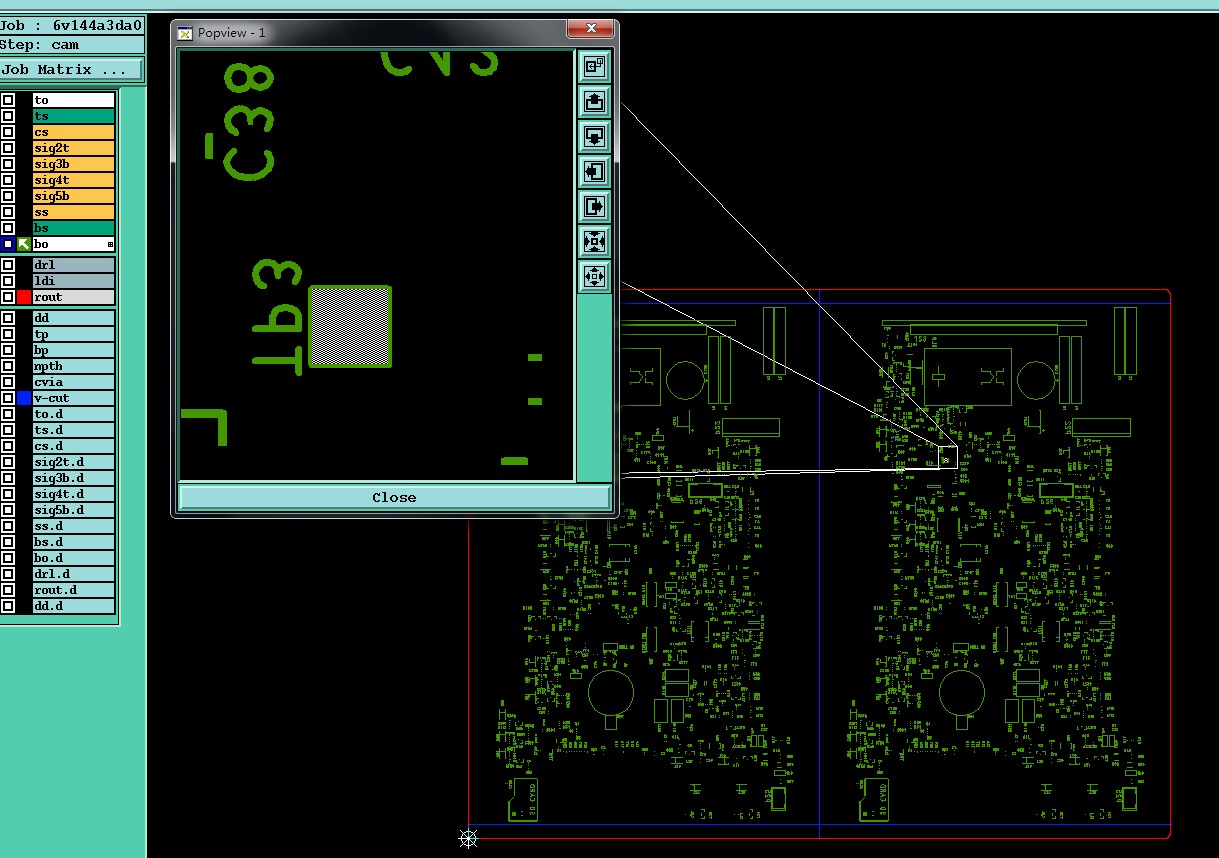Select the drl layer row

(x=73, y=265)
